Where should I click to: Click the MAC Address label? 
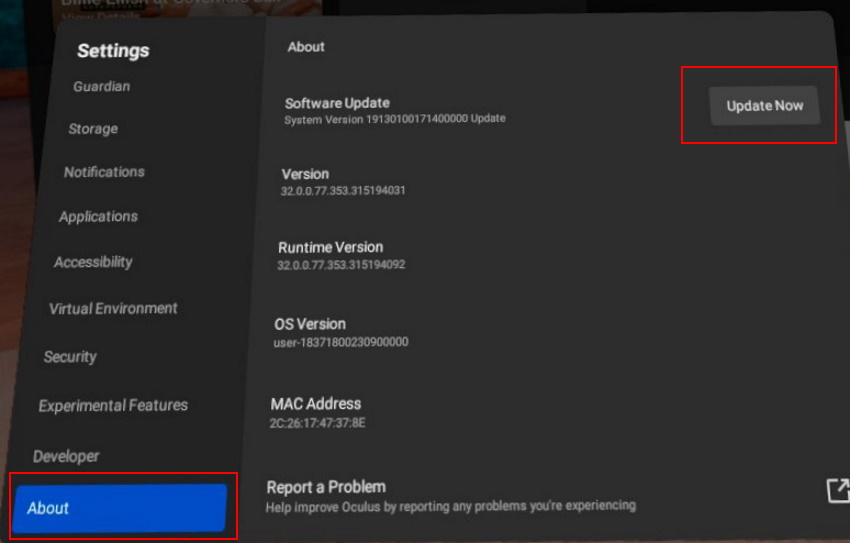tap(315, 404)
